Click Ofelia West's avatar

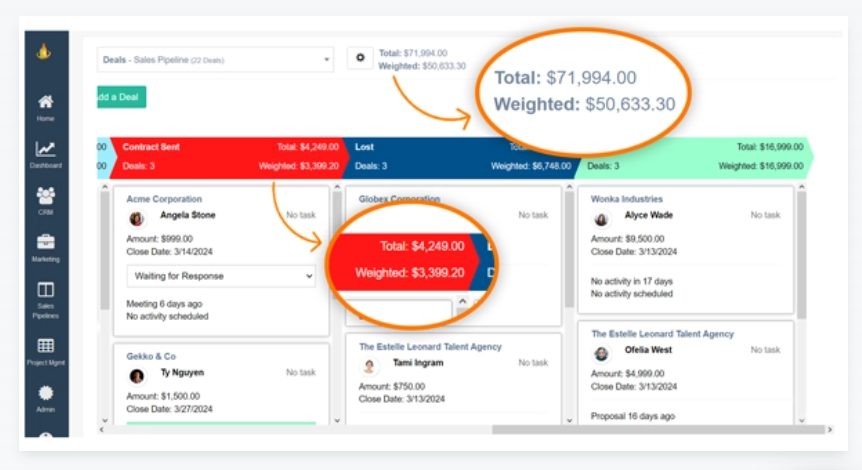[601, 353]
